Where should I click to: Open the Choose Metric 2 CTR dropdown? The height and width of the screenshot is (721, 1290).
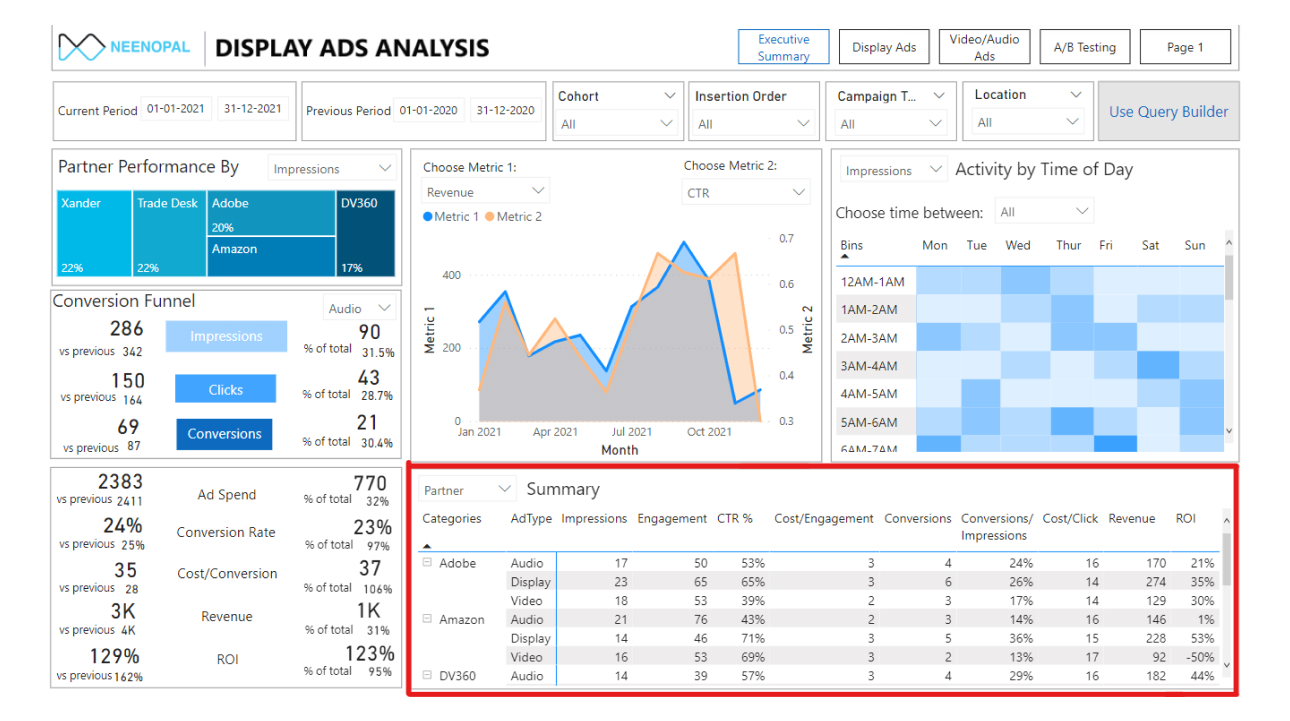(747, 192)
